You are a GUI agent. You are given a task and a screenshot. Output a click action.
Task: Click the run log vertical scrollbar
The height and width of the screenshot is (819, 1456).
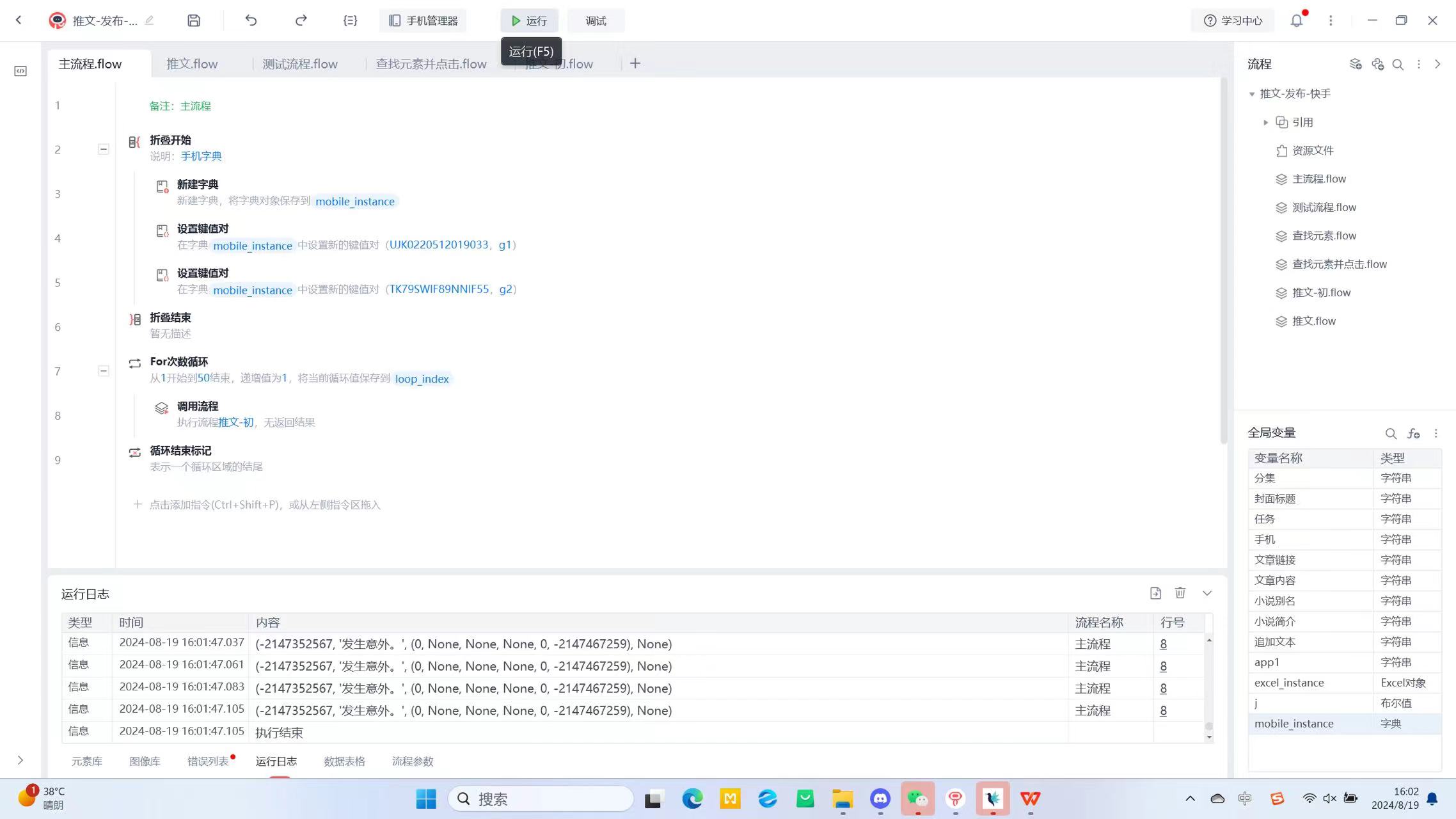(x=1209, y=726)
